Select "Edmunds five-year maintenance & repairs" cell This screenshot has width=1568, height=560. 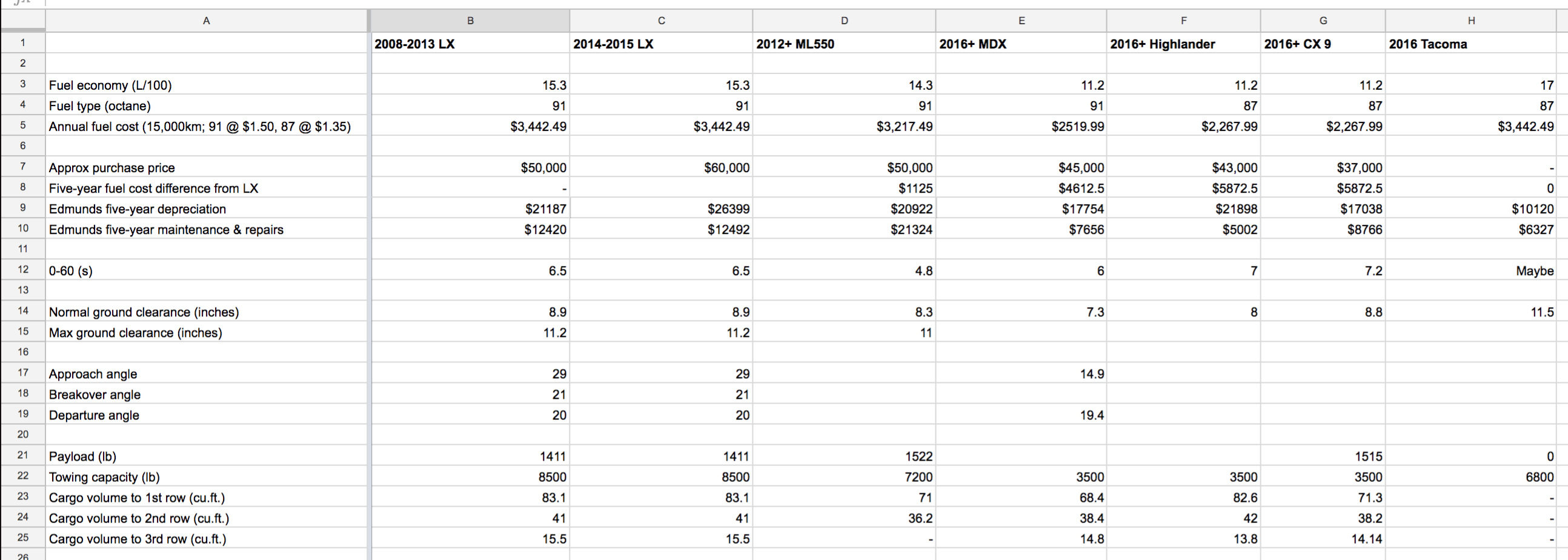pyautogui.click(x=207, y=230)
